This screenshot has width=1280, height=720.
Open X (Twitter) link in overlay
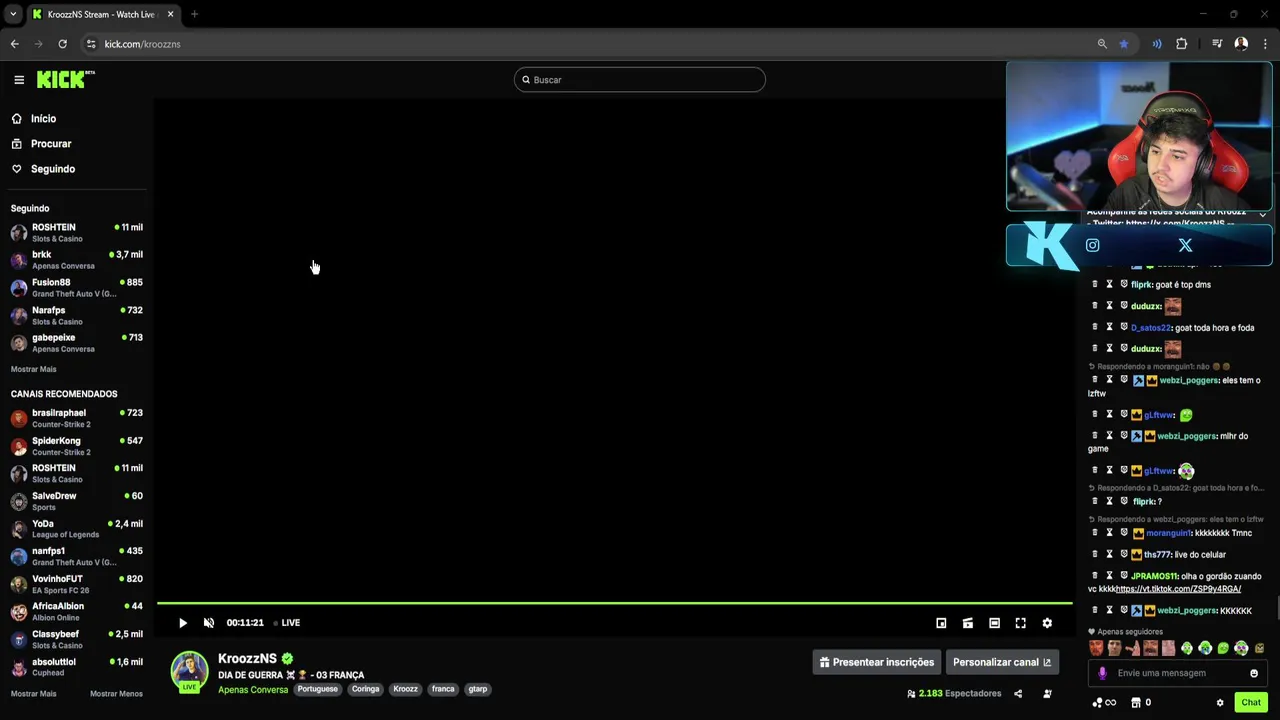click(x=1185, y=245)
